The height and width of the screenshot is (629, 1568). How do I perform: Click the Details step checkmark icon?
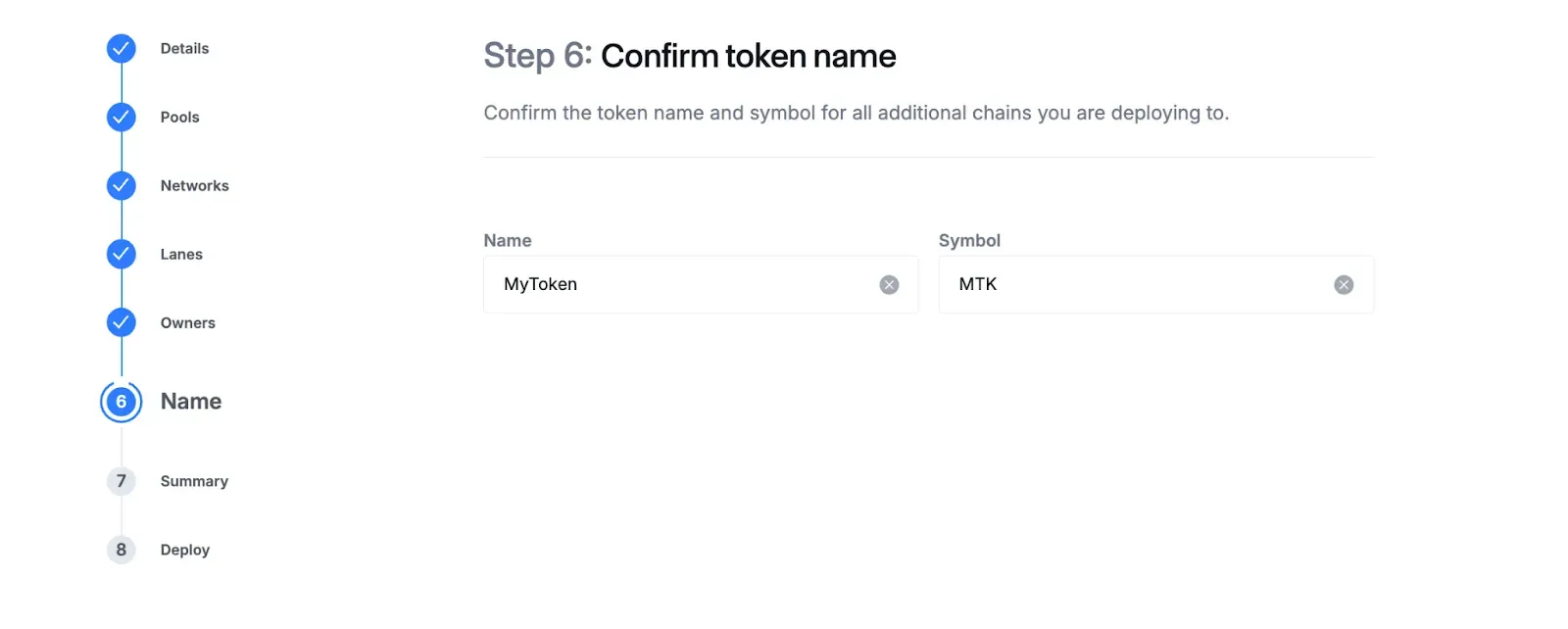pyautogui.click(x=122, y=48)
